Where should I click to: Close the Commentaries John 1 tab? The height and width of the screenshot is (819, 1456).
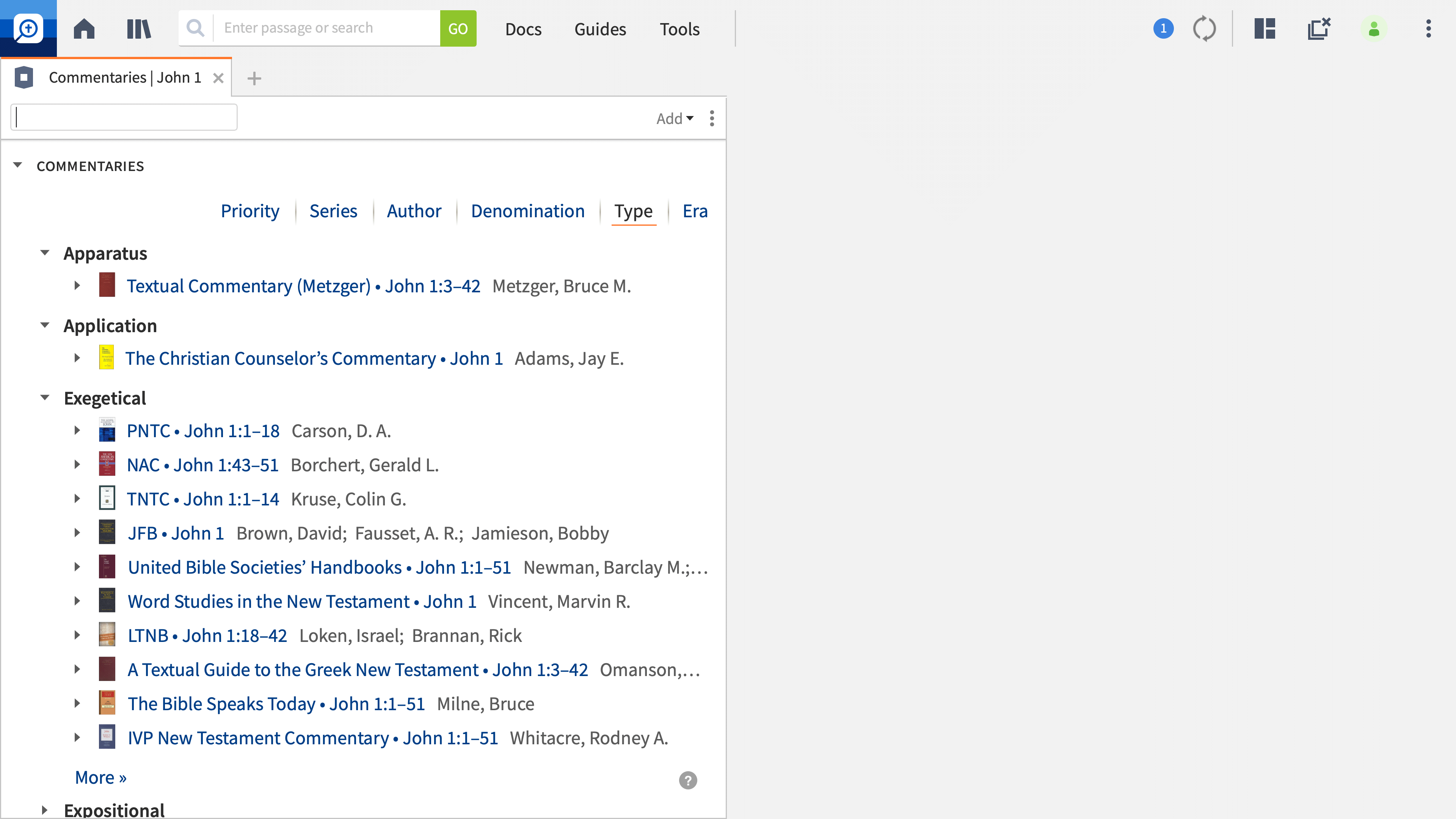tap(218, 78)
